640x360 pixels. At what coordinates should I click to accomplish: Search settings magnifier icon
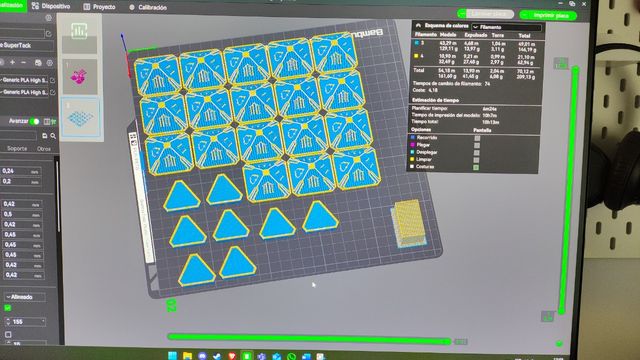coord(53,136)
